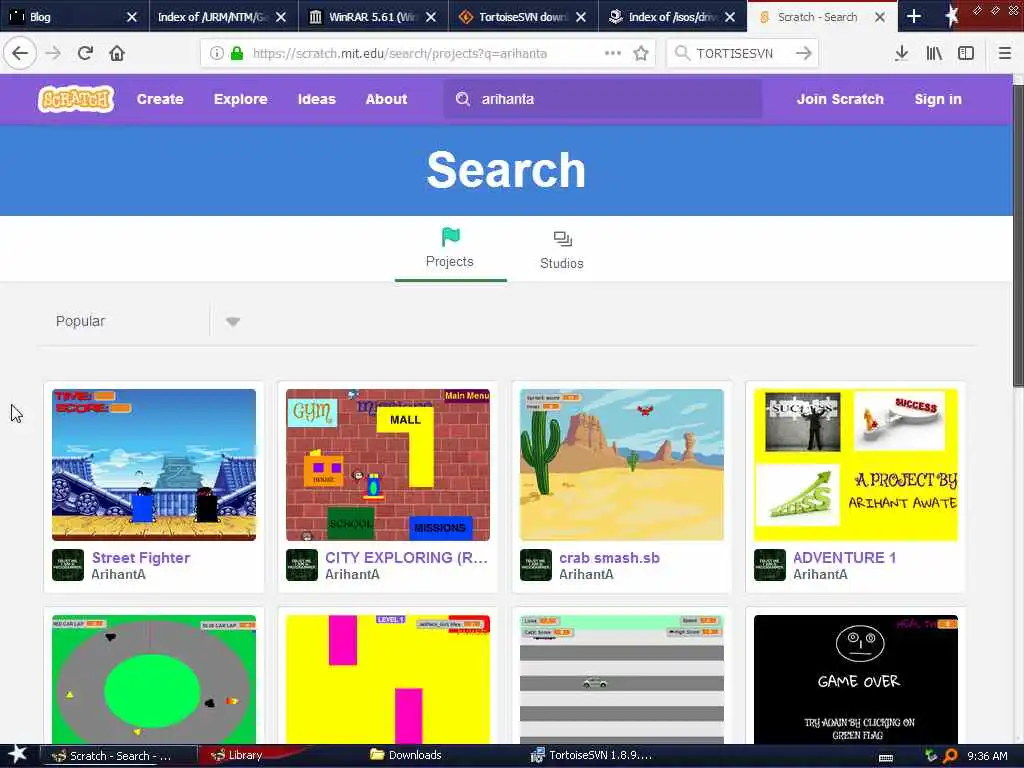
Task: Open ADVENTURE 1 project title link
Action: pyautogui.click(x=844, y=558)
